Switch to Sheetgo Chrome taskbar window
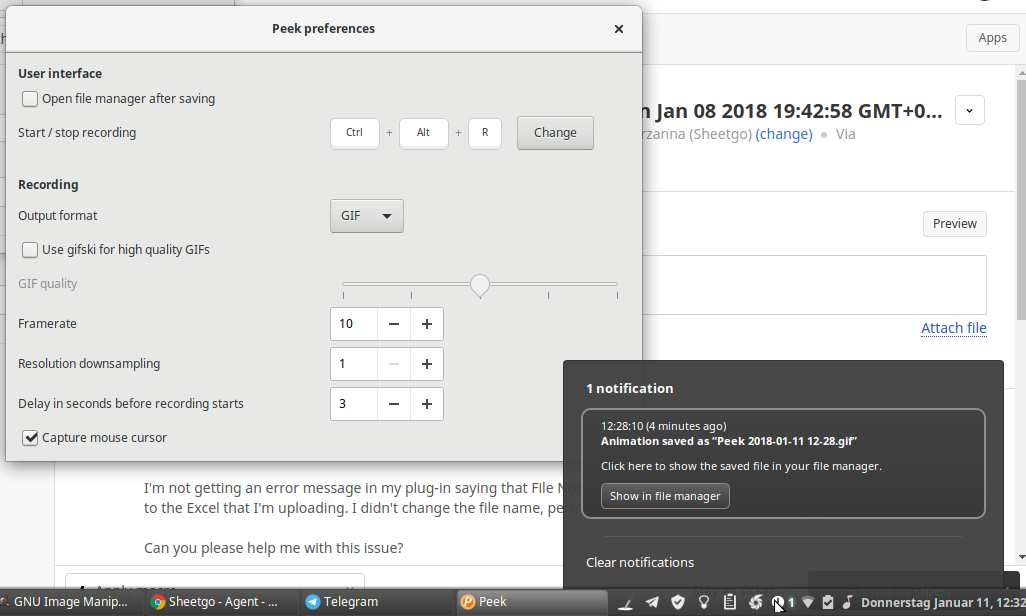Image resolution: width=1026 pixels, height=616 pixels. pos(222,602)
